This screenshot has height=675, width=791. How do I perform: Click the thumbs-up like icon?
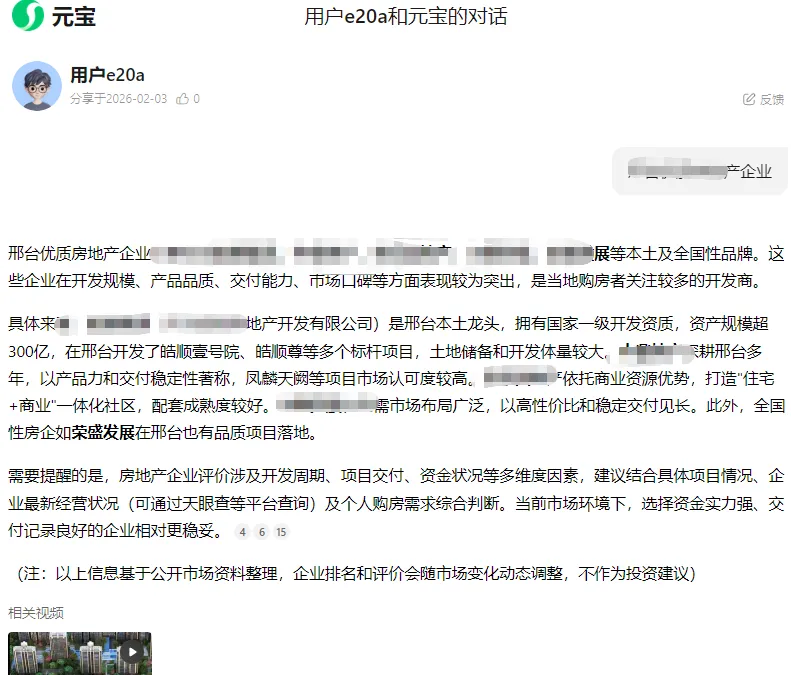(182, 99)
